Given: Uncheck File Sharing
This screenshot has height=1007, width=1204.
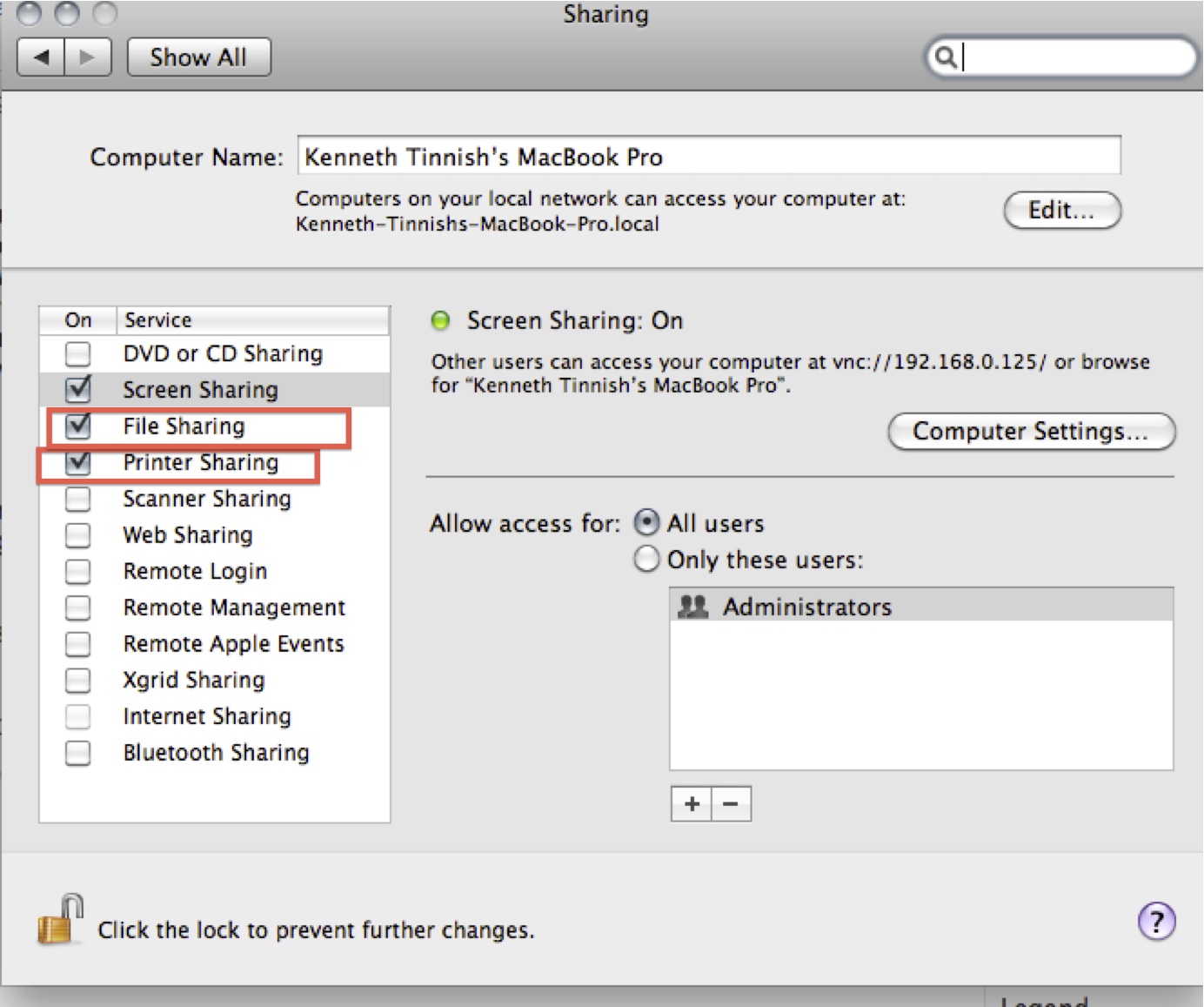Looking at the screenshot, I should (x=77, y=426).
